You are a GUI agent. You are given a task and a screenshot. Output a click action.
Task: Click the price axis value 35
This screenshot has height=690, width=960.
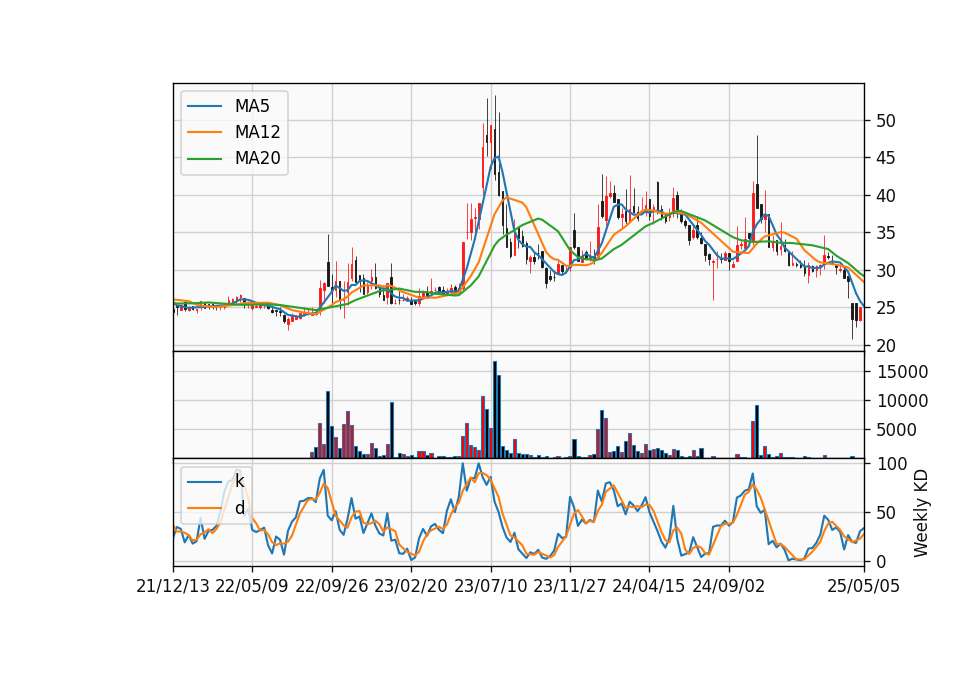pos(885,233)
